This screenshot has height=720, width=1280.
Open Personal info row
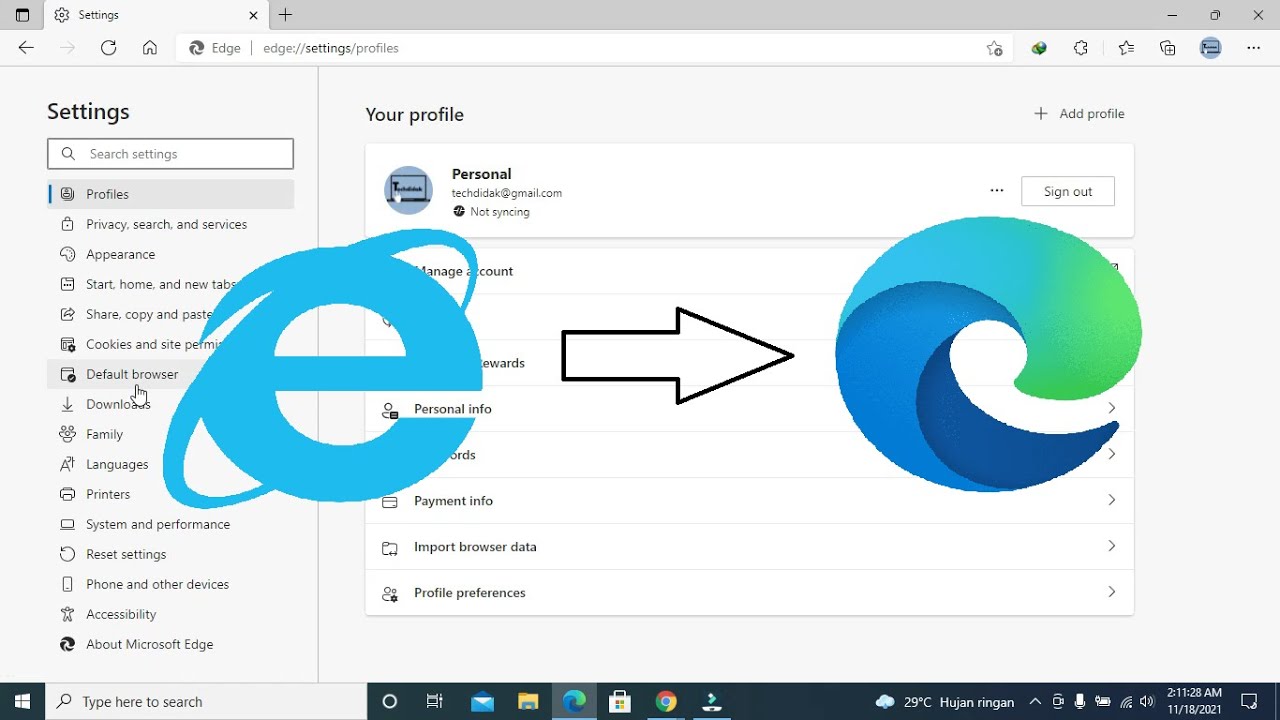tap(750, 409)
